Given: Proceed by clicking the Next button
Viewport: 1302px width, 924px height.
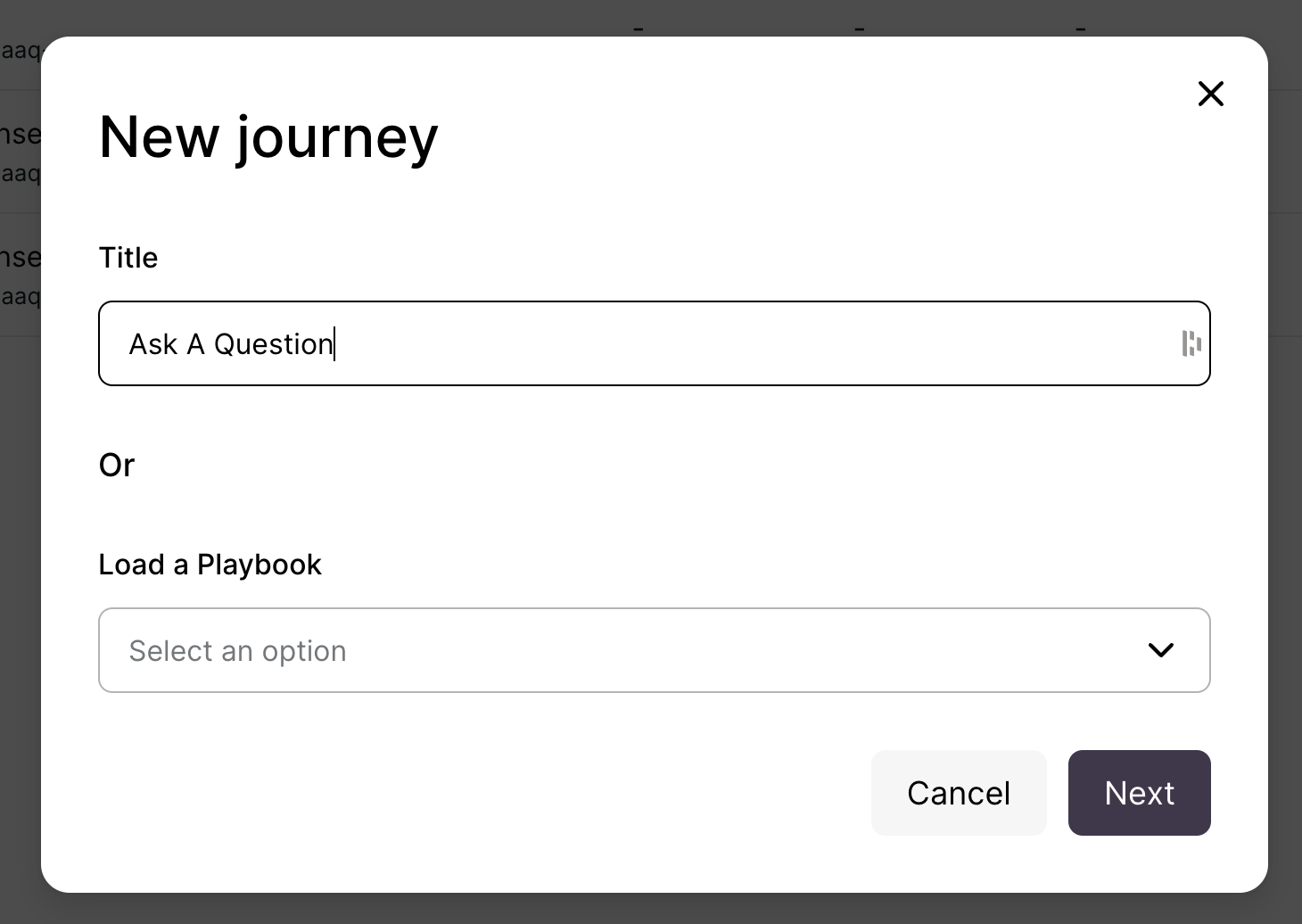Looking at the screenshot, I should [x=1139, y=793].
